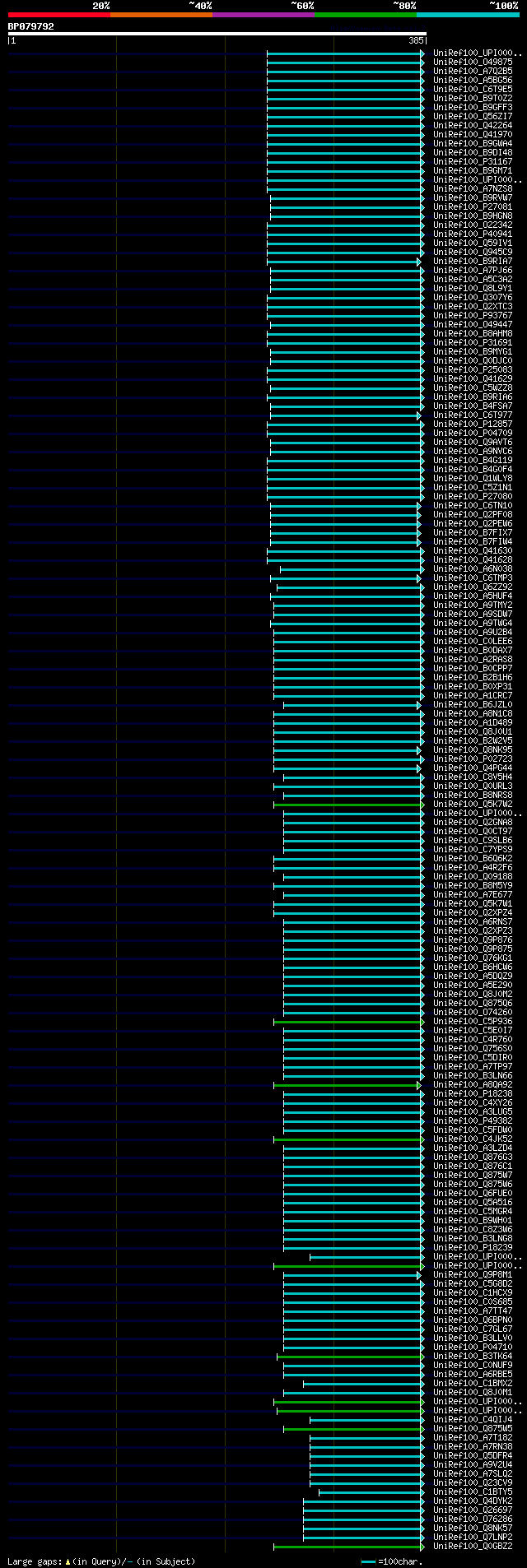Click the cyan alignment bar for UniRef100_O49875
Viewport: 527px width, 1568px height.
pyautogui.click(x=346, y=62)
